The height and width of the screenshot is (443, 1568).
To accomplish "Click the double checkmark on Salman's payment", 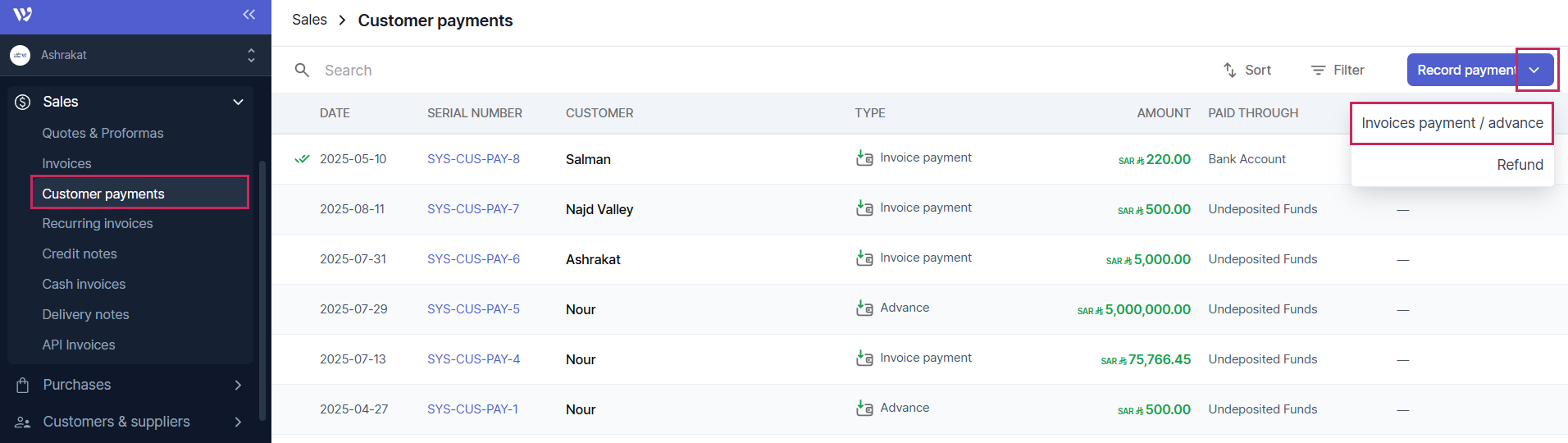I will 302,159.
